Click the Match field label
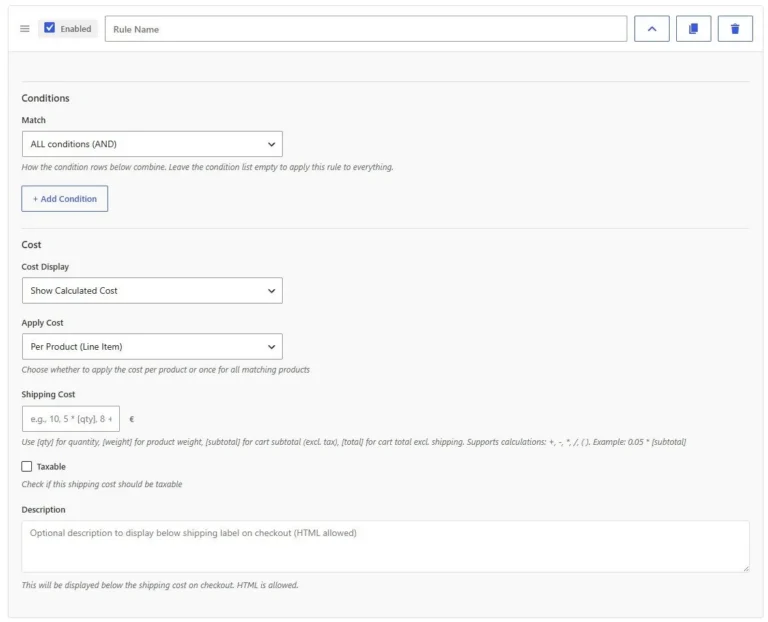 tap(33, 120)
